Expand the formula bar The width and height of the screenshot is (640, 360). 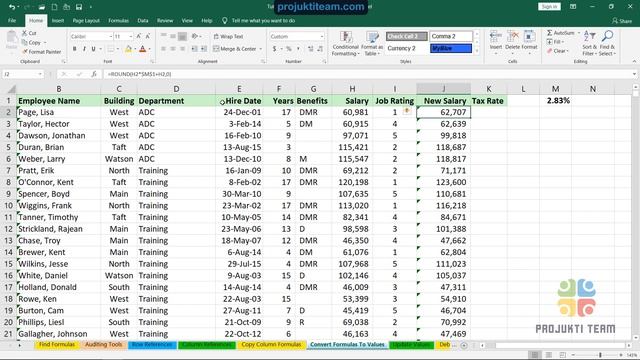point(634,74)
